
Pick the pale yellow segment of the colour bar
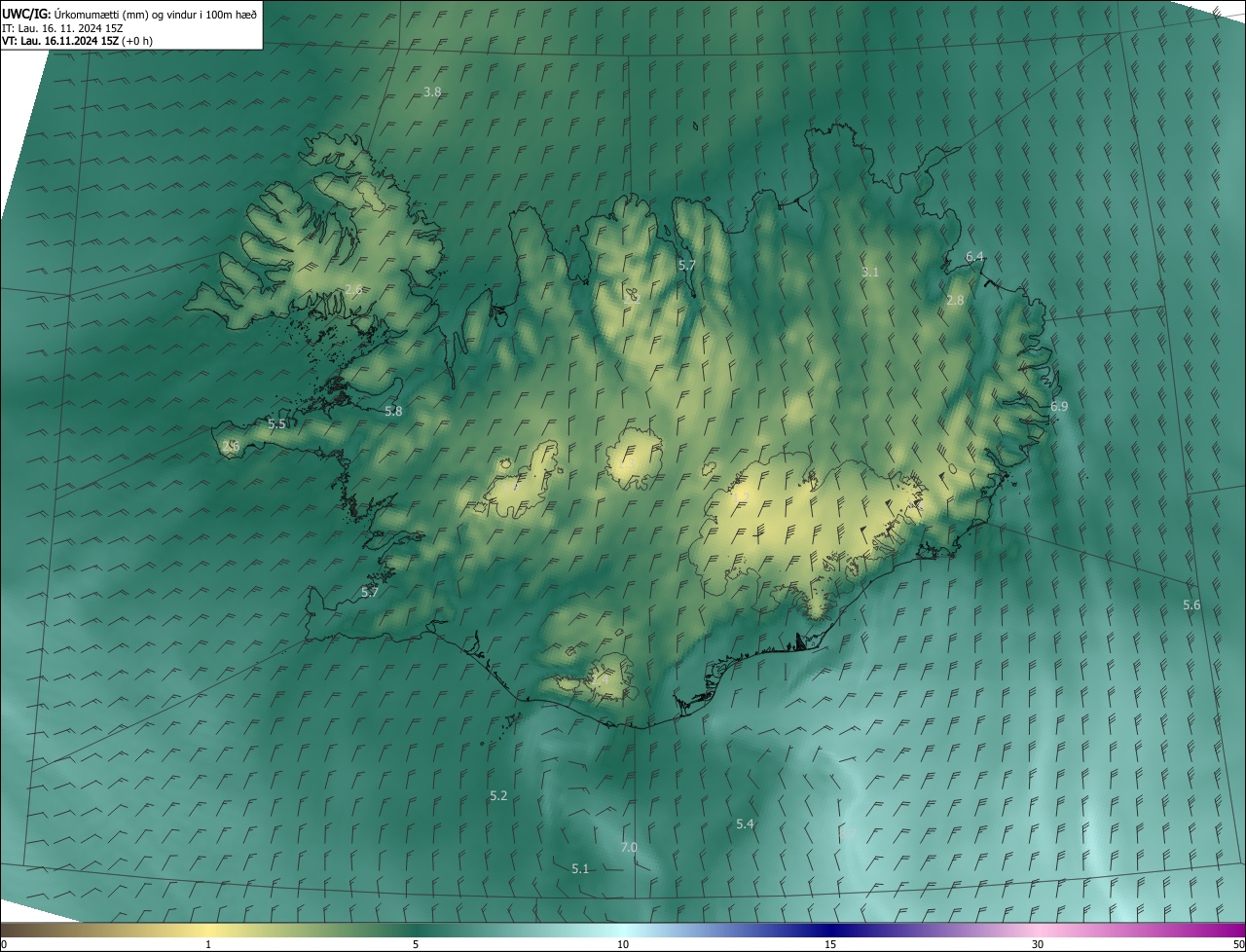pos(208,931)
